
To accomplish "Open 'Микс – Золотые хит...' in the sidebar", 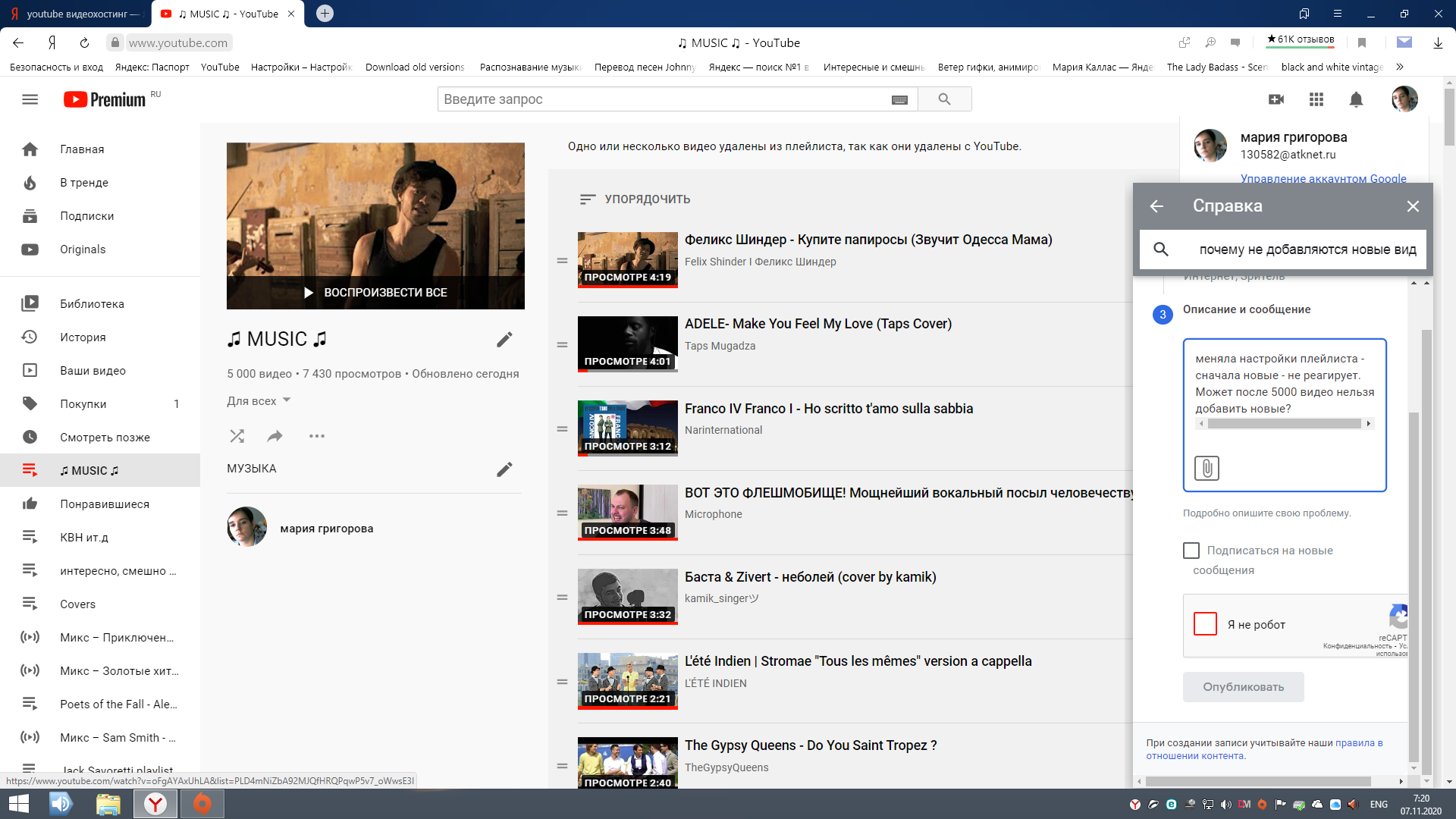I will click(x=100, y=671).
